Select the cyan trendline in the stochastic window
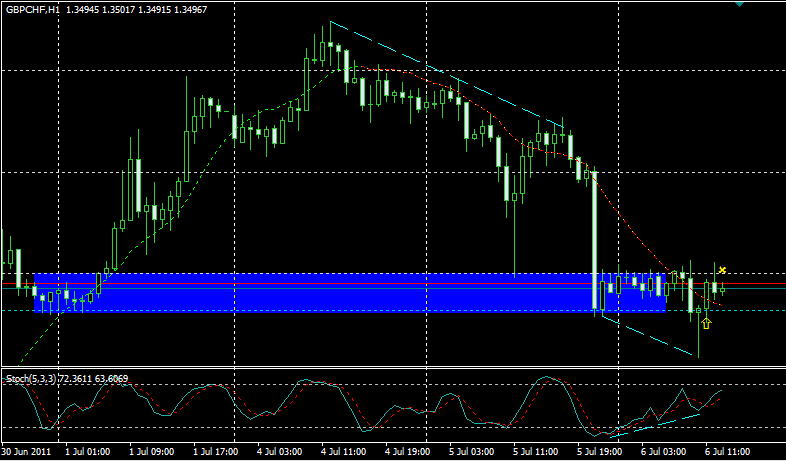786x461 pixels. [655, 425]
